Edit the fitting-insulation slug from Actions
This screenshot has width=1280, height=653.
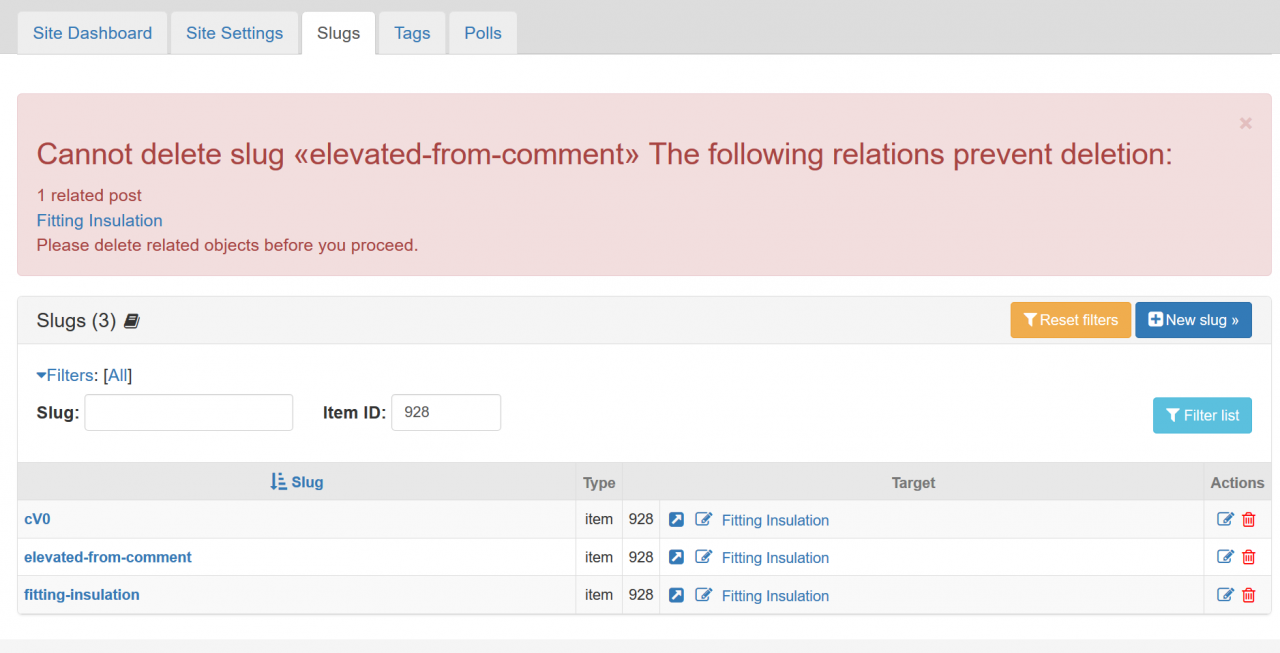pos(1225,595)
